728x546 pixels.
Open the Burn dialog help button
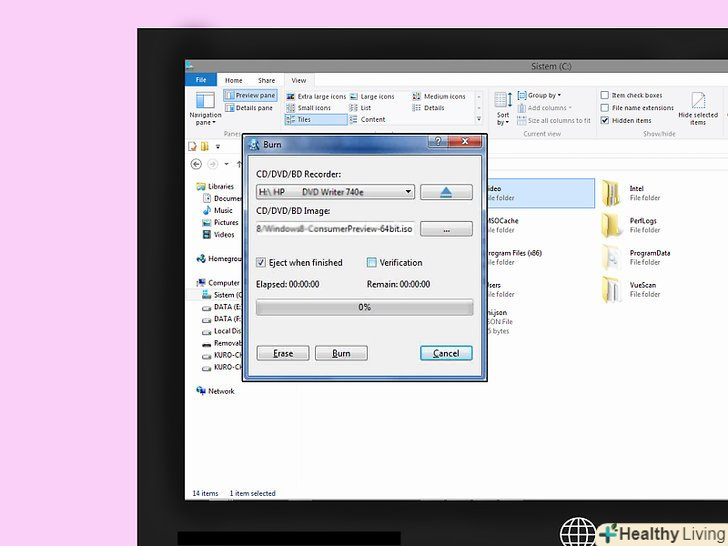438,141
